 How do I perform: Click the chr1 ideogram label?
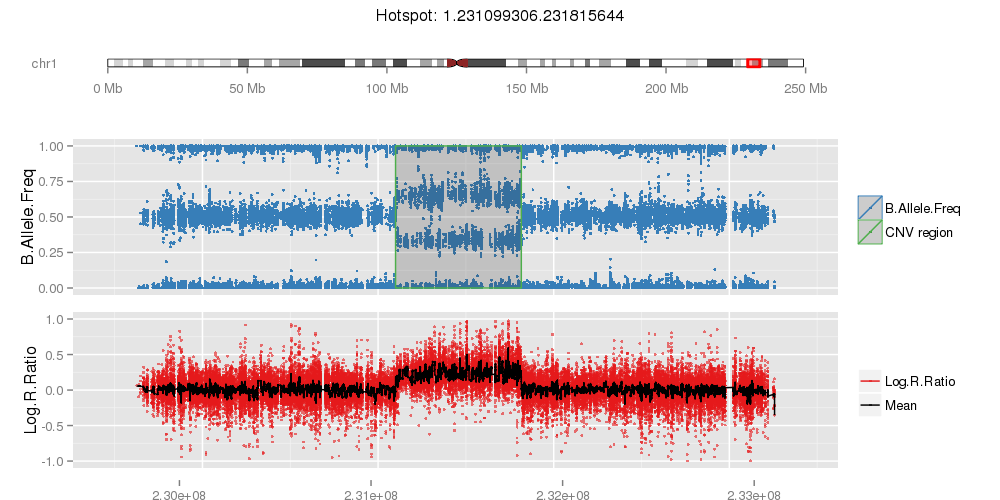pyautogui.click(x=45, y=63)
